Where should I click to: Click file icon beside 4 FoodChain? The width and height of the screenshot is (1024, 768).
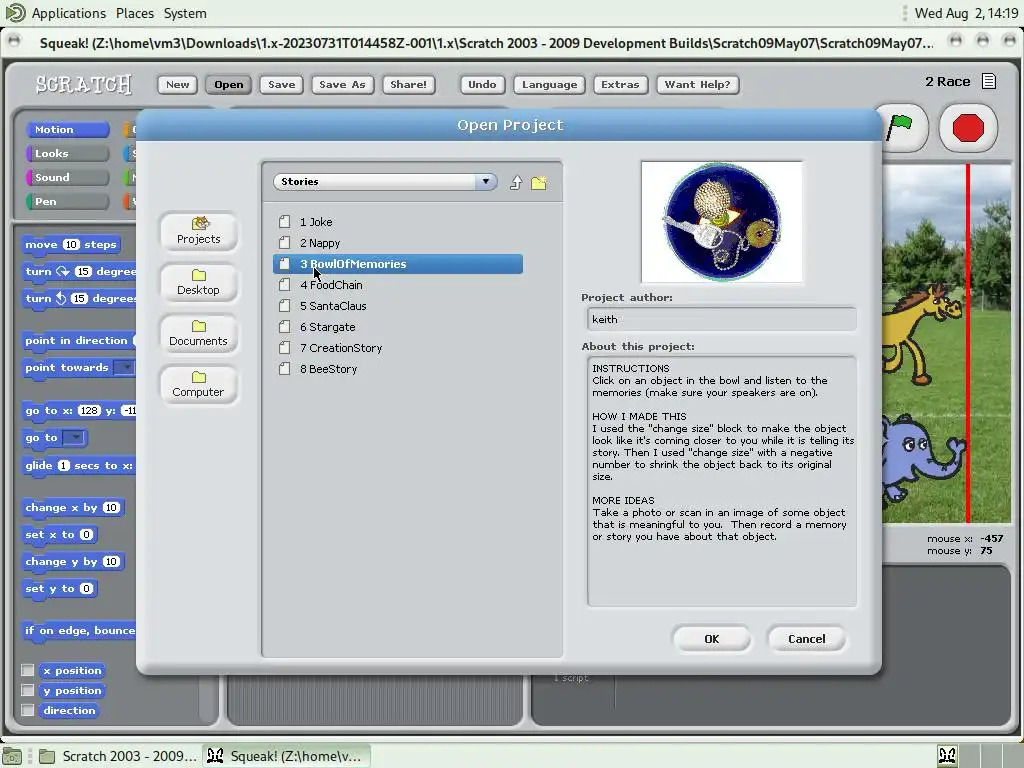(x=285, y=285)
